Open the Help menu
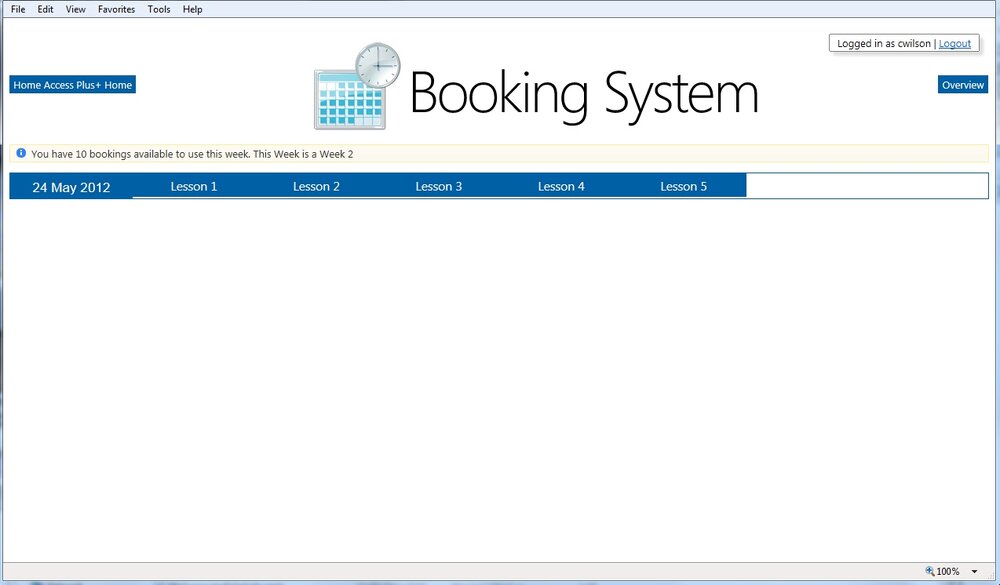The height and width of the screenshot is (585, 1000). [x=193, y=9]
